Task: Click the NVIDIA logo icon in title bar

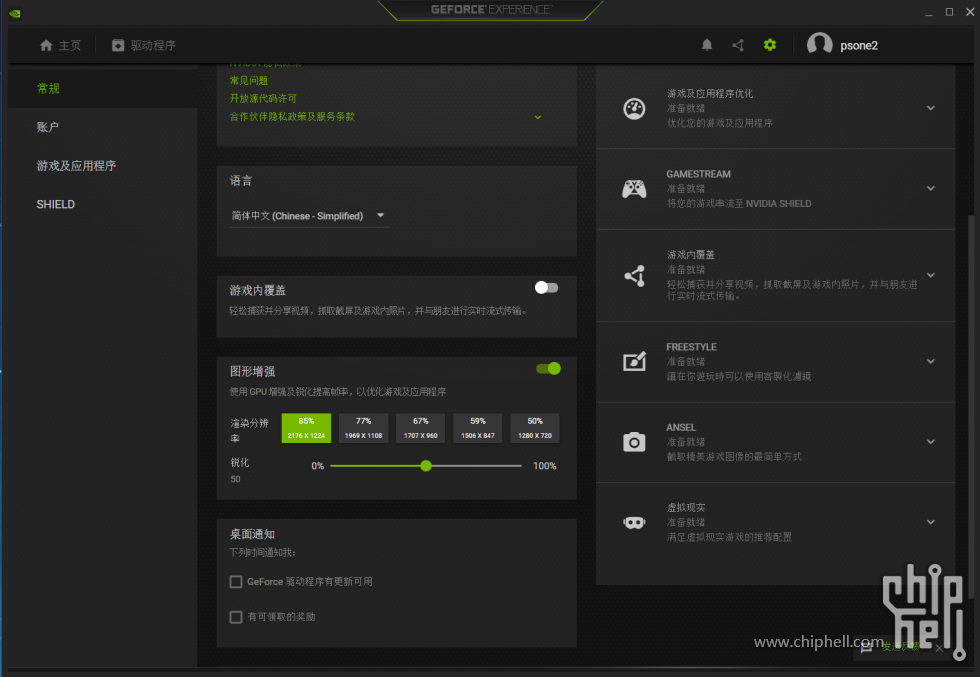Action: tap(14, 13)
